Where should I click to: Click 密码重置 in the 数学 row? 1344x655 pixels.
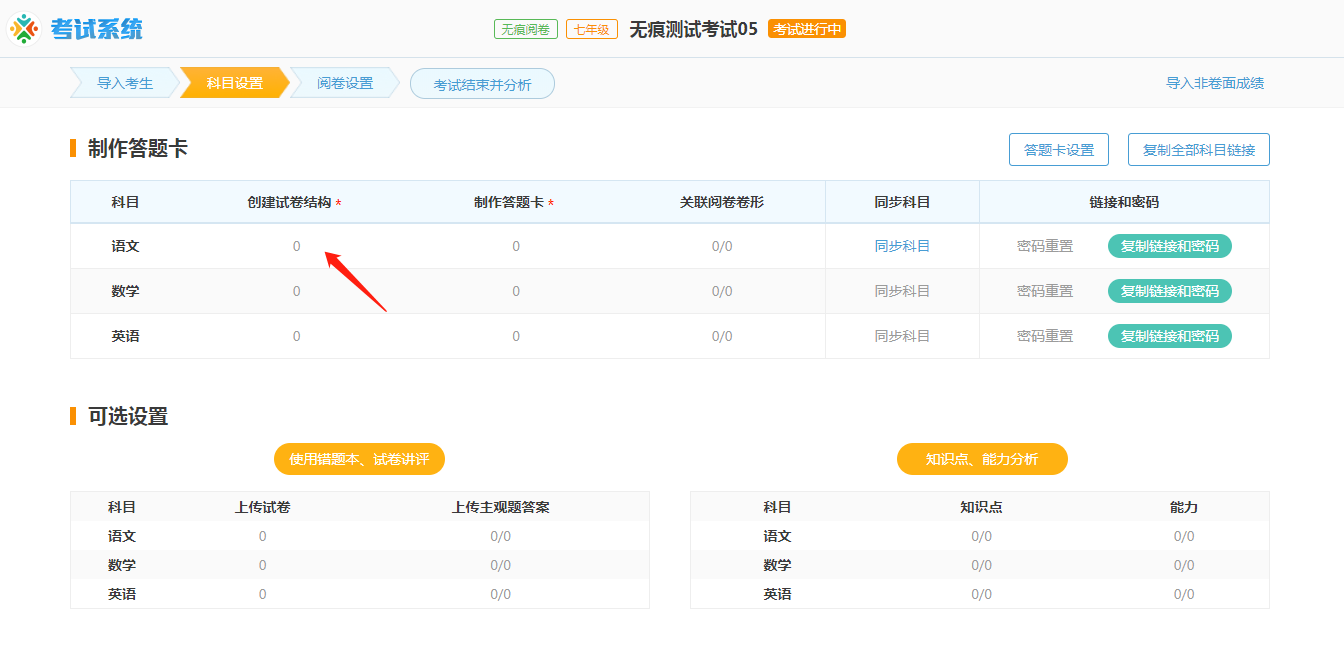pyautogui.click(x=1045, y=291)
